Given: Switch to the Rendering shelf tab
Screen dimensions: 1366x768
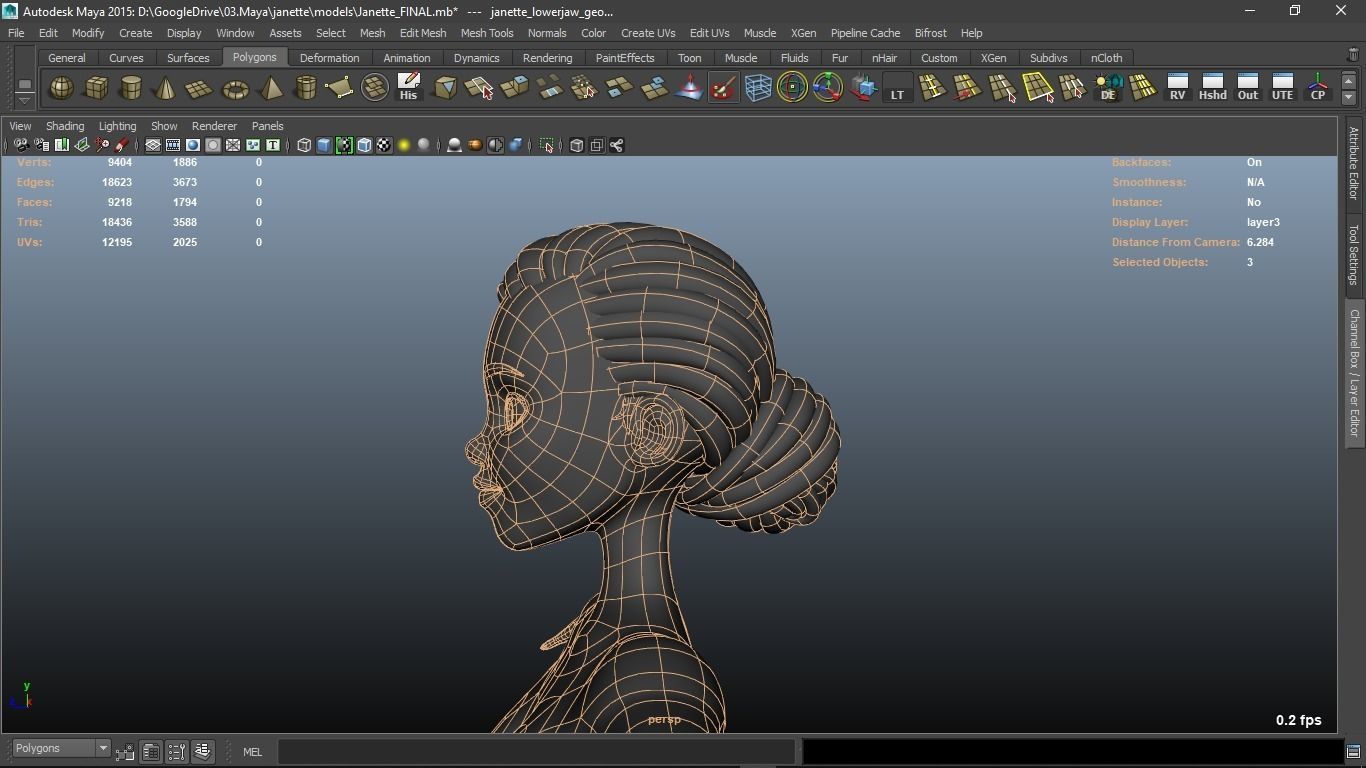Looking at the screenshot, I should pyautogui.click(x=547, y=58).
